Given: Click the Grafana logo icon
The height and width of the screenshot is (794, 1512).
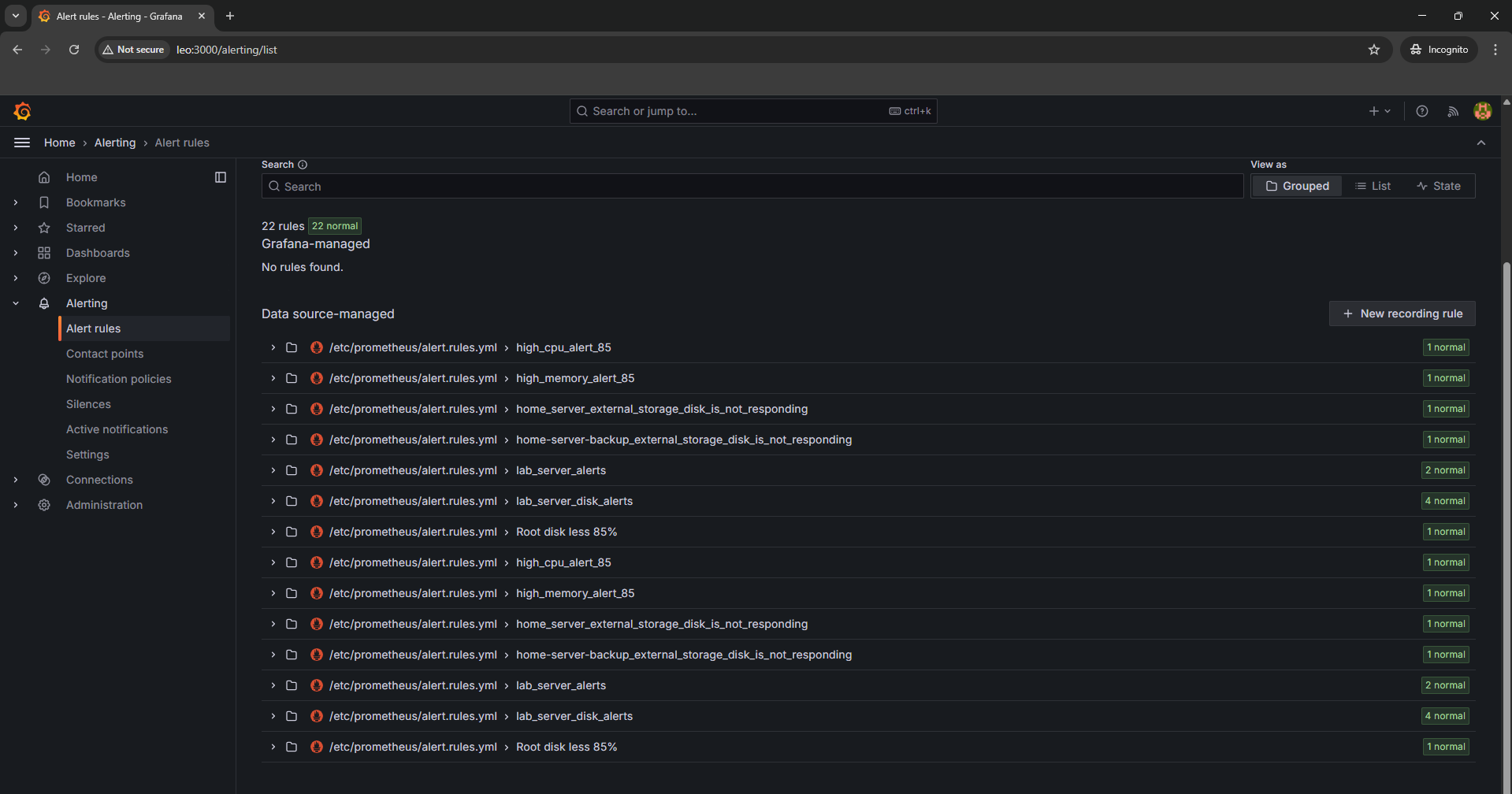Looking at the screenshot, I should pyautogui.click(x=23, y=111).
